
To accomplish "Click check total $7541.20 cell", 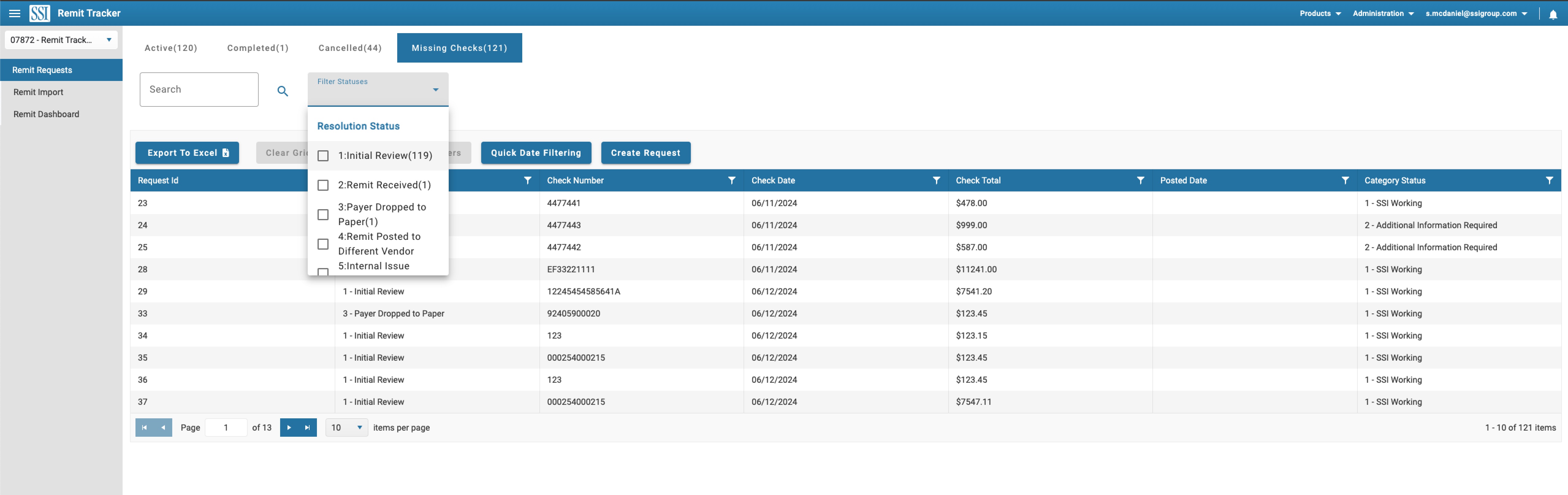I will coord(1050,292).
